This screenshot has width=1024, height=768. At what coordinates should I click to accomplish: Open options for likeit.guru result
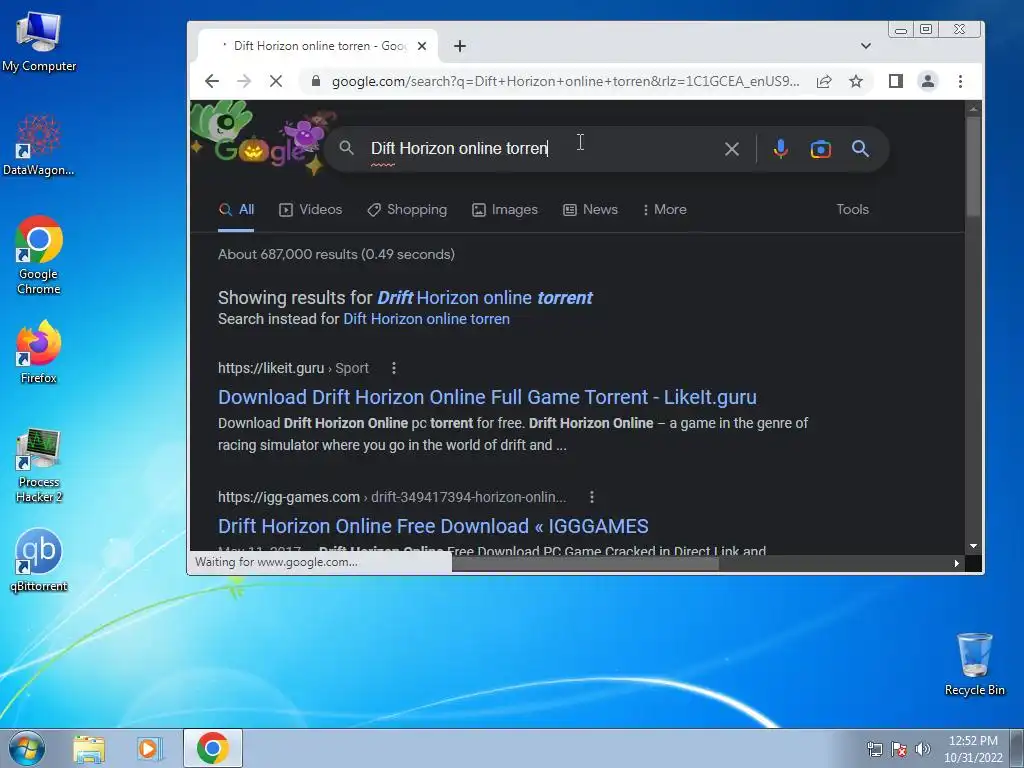(x=393, y=368)
